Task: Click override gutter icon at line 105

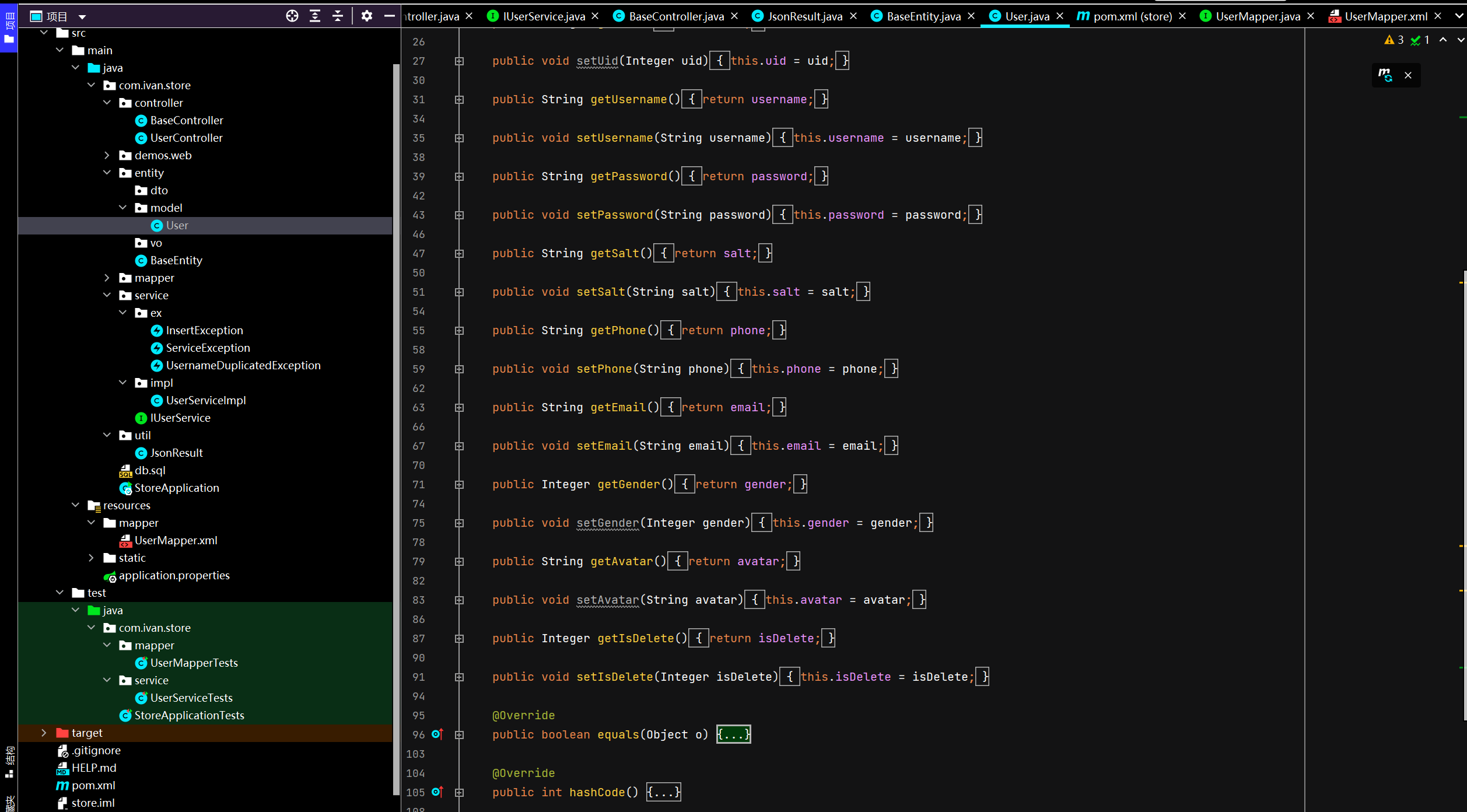Action: (x=437, y=792)
